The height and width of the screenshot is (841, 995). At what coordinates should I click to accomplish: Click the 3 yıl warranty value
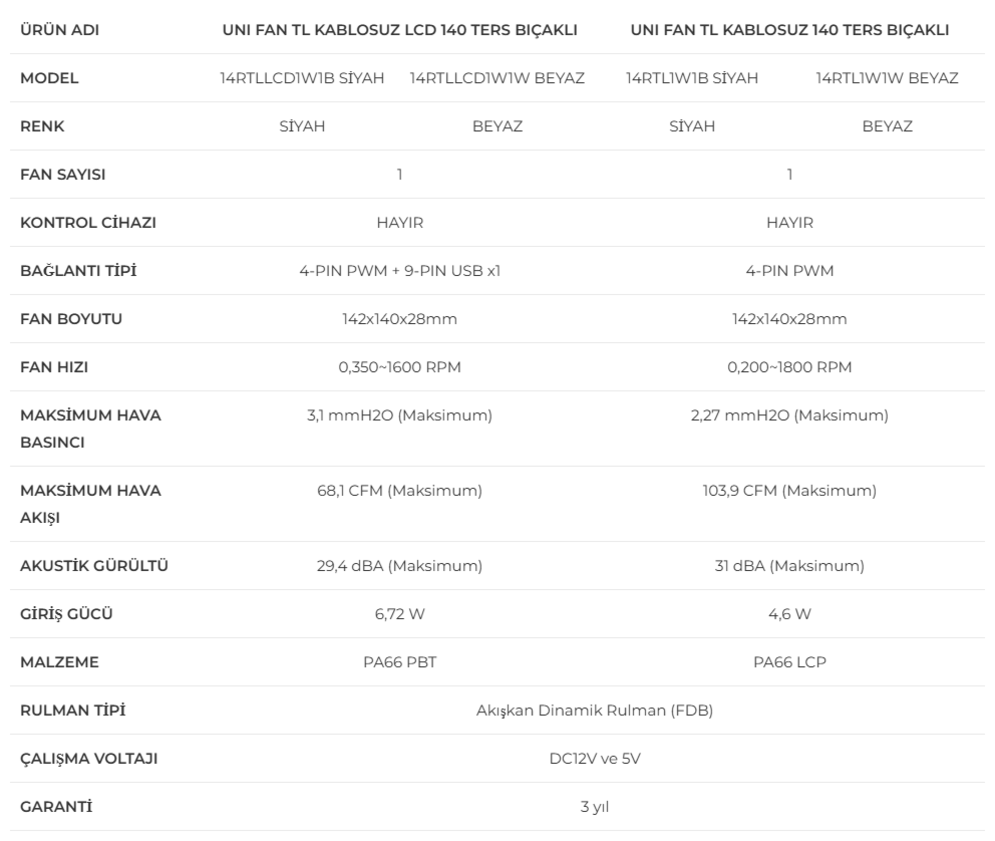[x=595, y=807]
